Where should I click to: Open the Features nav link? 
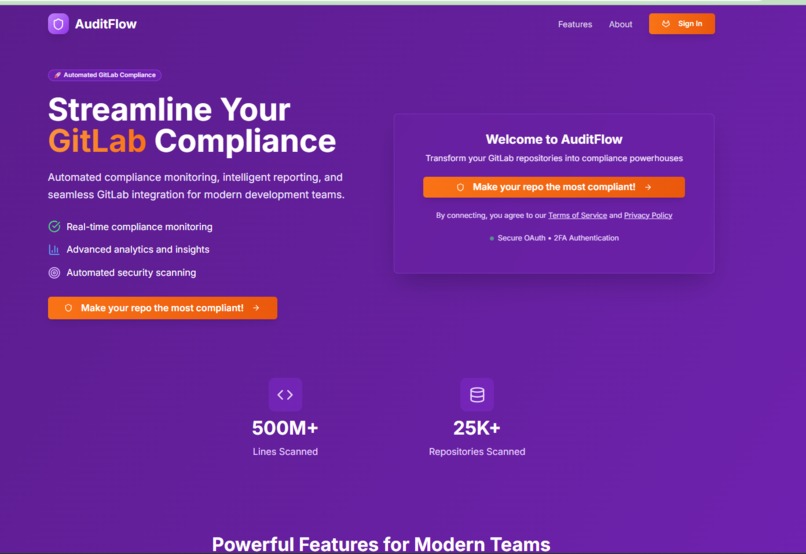tap(575, 24)
